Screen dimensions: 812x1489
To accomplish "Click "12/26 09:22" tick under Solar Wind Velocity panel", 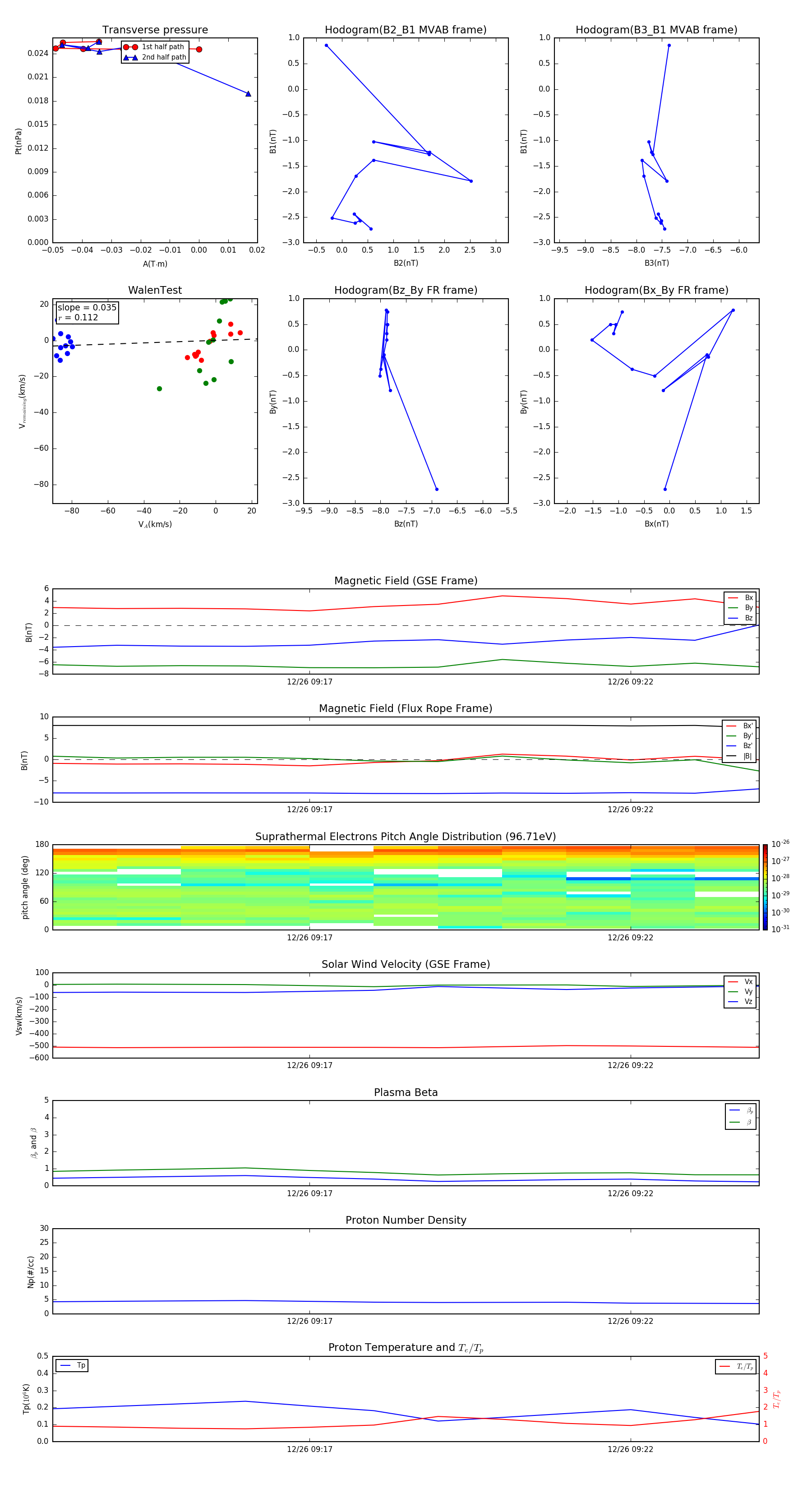I will 631,1065.
